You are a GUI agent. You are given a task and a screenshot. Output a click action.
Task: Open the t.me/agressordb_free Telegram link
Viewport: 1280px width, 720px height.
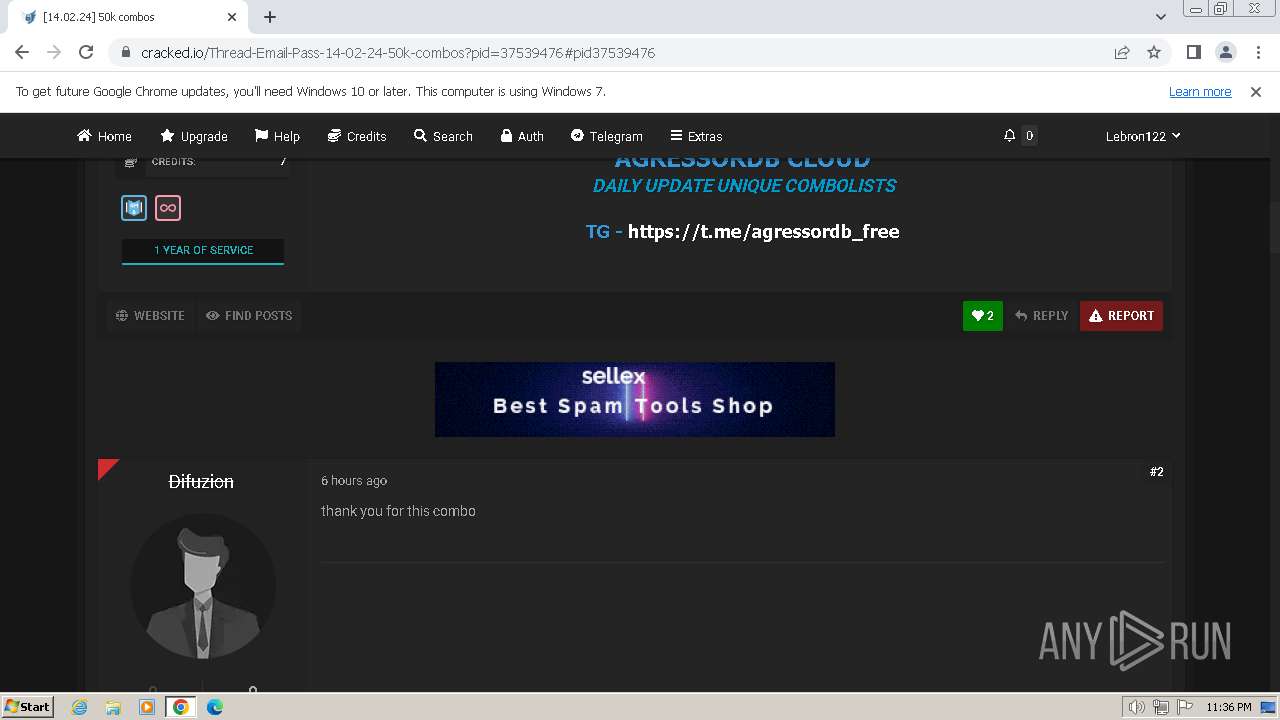click(x=763, y=231)
